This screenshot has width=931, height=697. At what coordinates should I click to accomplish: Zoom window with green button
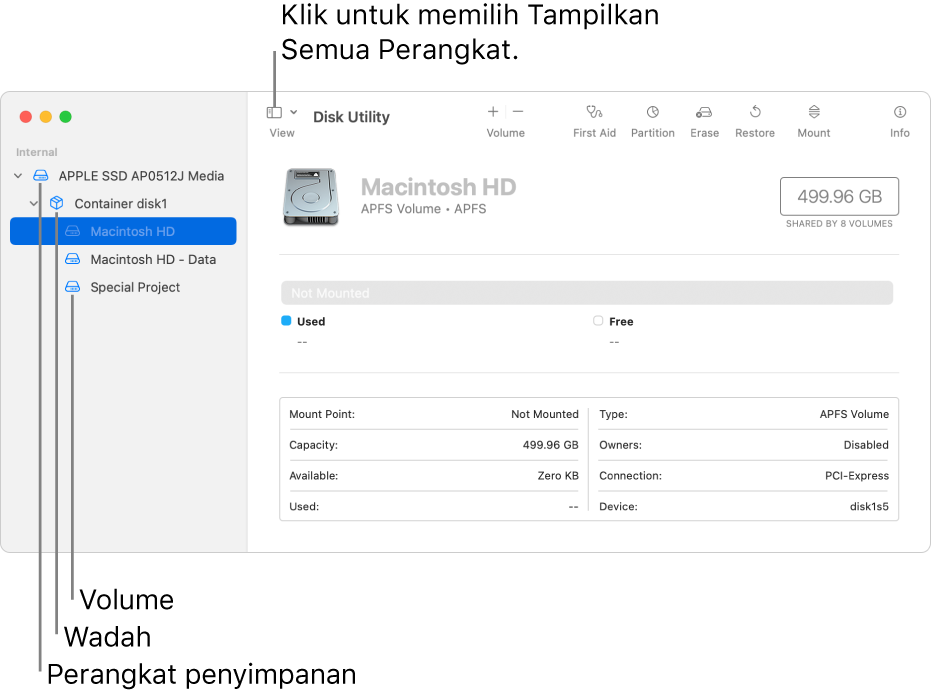(x=65, y=117)
